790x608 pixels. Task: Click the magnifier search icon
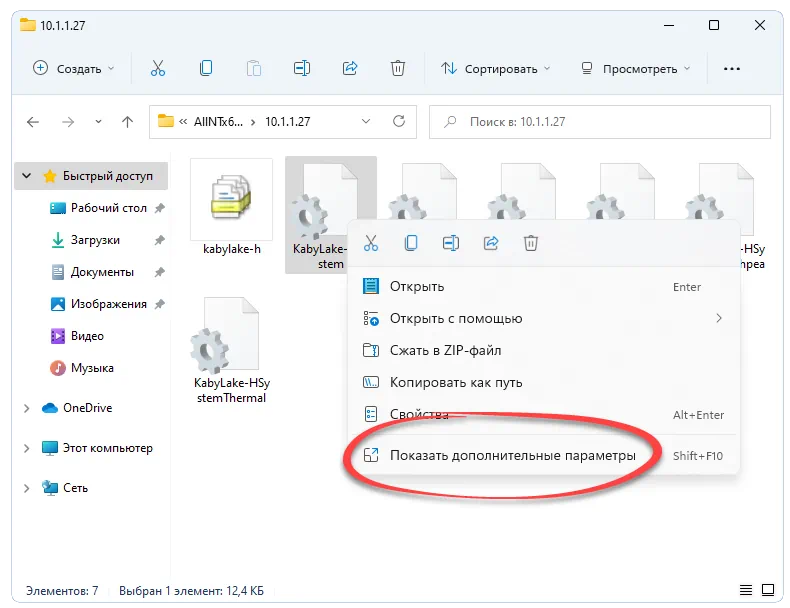pyautogui.click(x=450, y=121)
